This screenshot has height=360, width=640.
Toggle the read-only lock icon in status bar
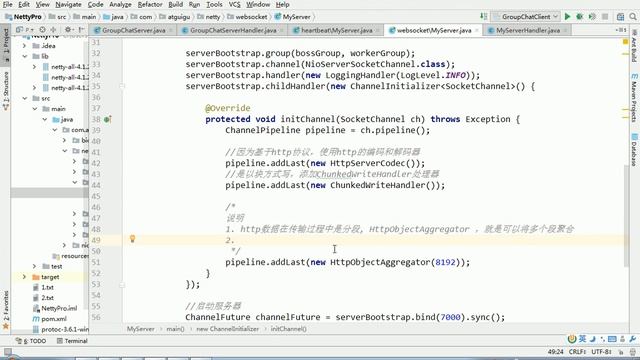coord(621,352)
